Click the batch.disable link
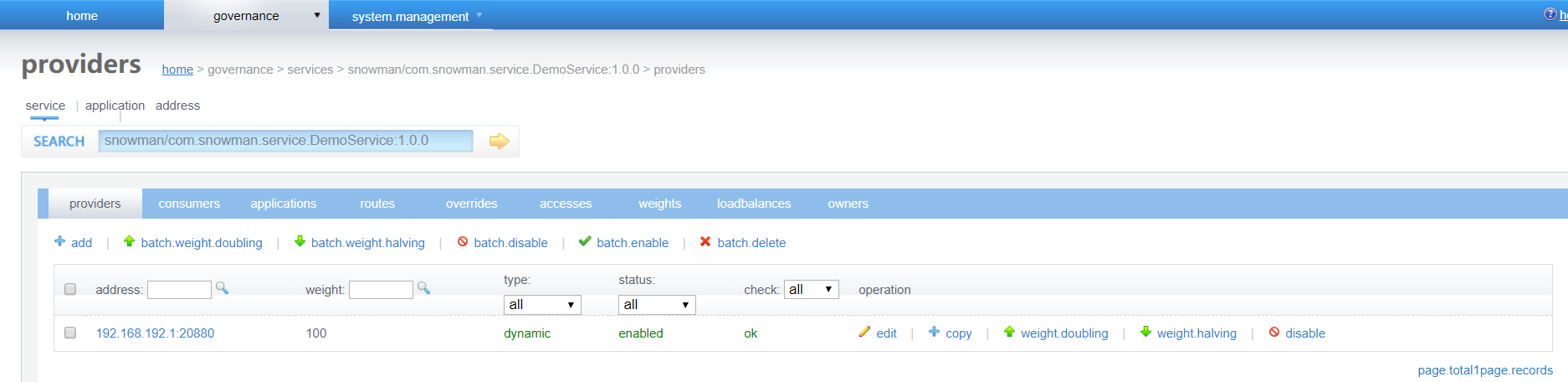 [x=511, y=243]
